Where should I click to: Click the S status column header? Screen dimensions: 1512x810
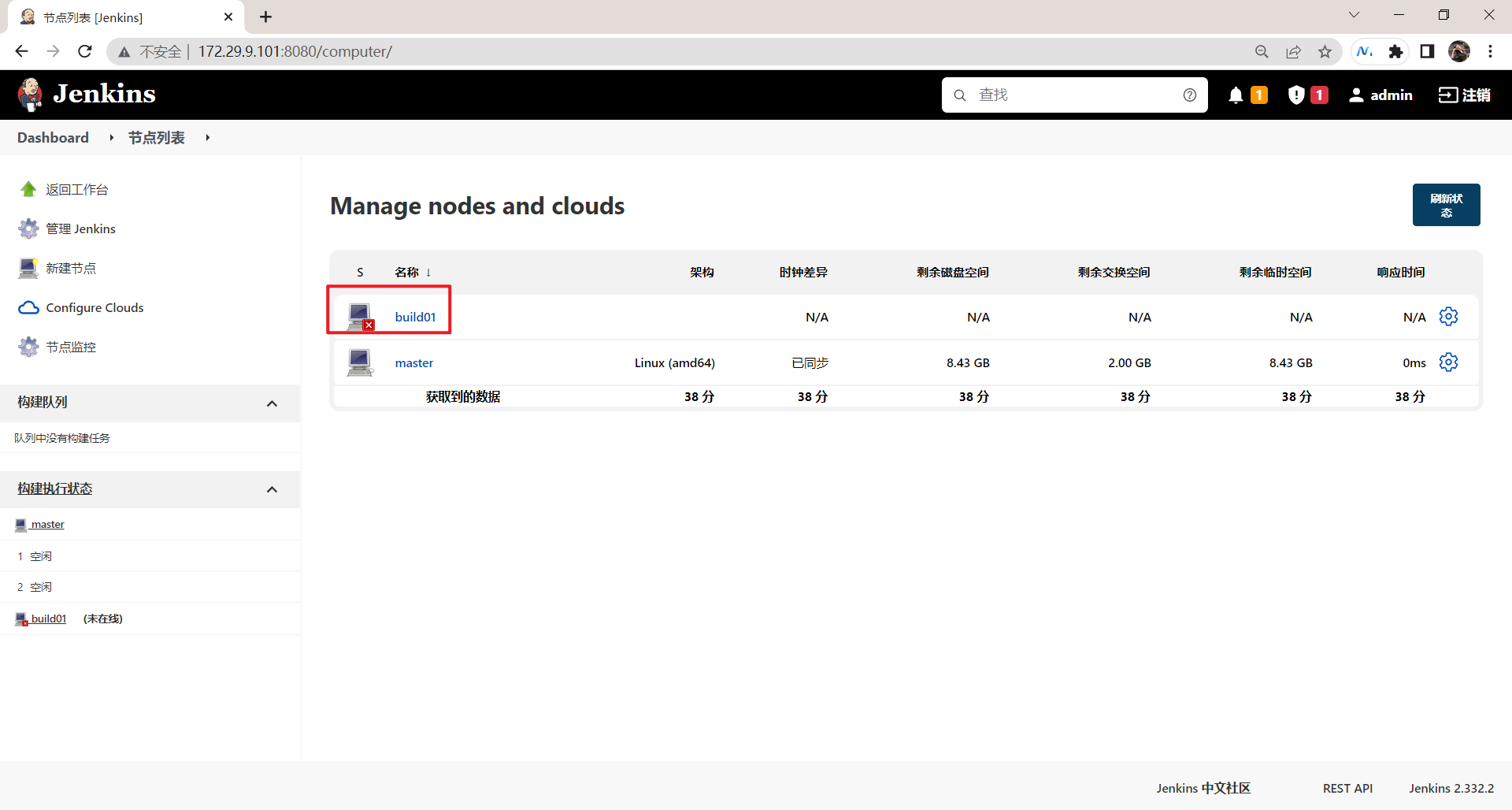click(x=360, y=273)
